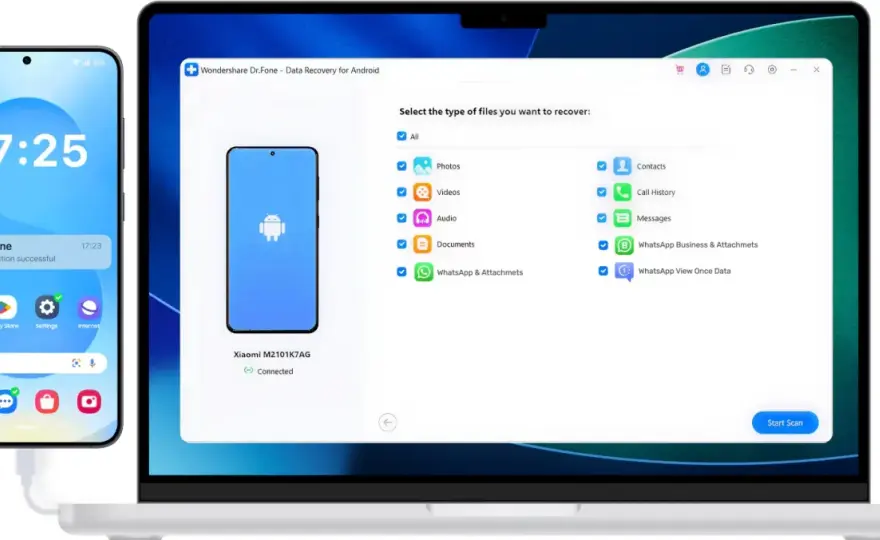Tap the Settings gear app on the phone
The image size is (880, 540).
coord(47,307)
